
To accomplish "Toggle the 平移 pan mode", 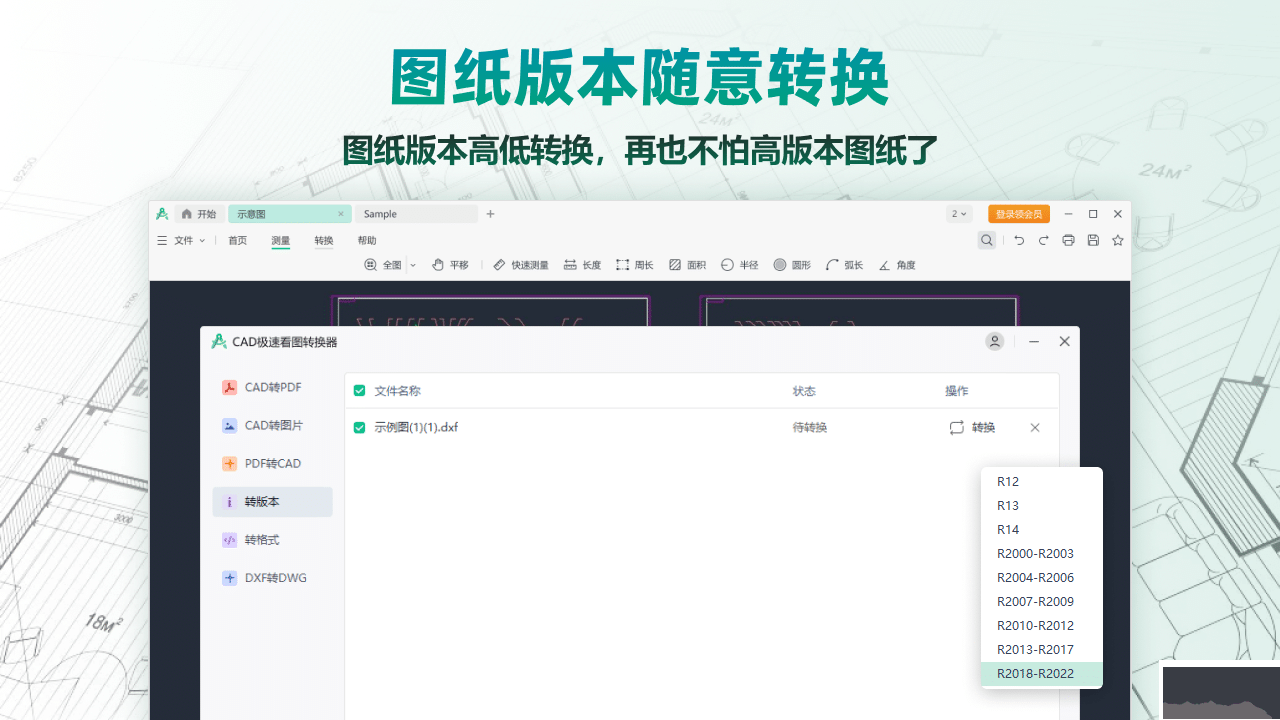I will (451, 264).
